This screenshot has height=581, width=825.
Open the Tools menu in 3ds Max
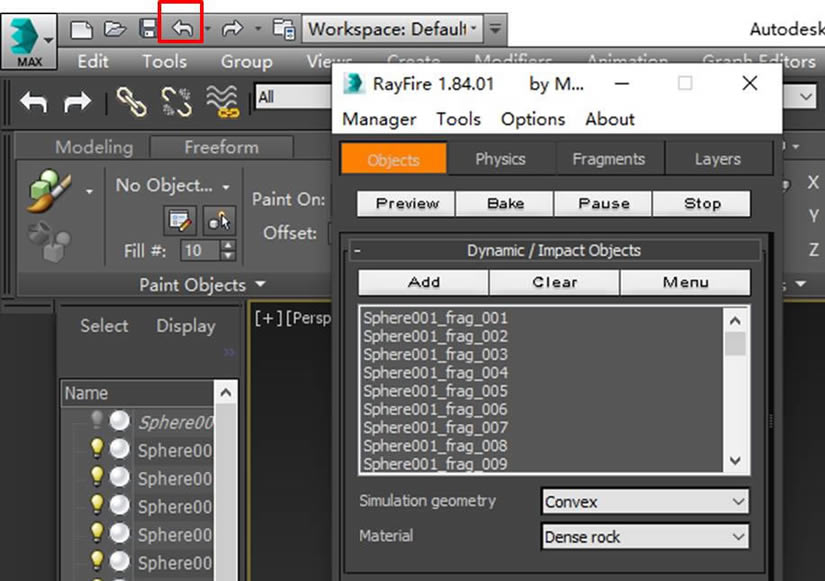[x=165, y=62]
